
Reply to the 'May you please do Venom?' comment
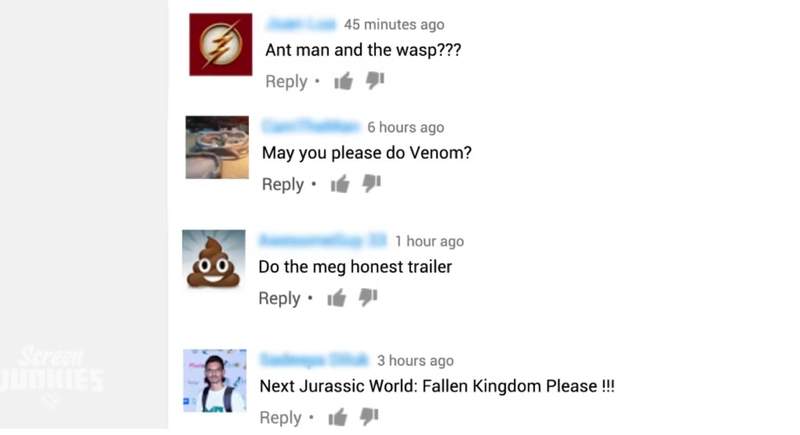pos(283,185)
